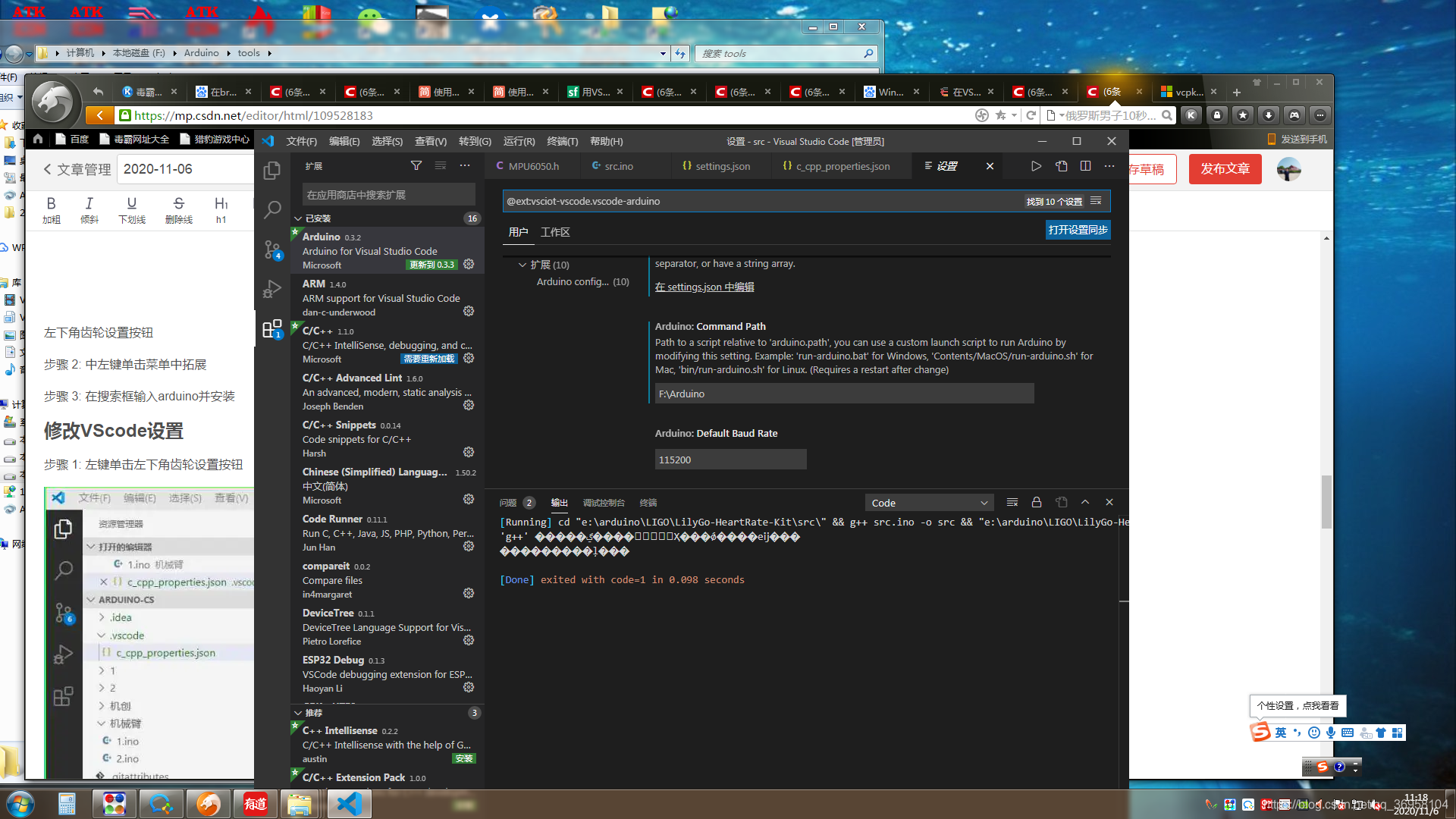Click the funnel filter icon above extensions list
Viewport: 1456px width, 819px height.
point(416,165)
